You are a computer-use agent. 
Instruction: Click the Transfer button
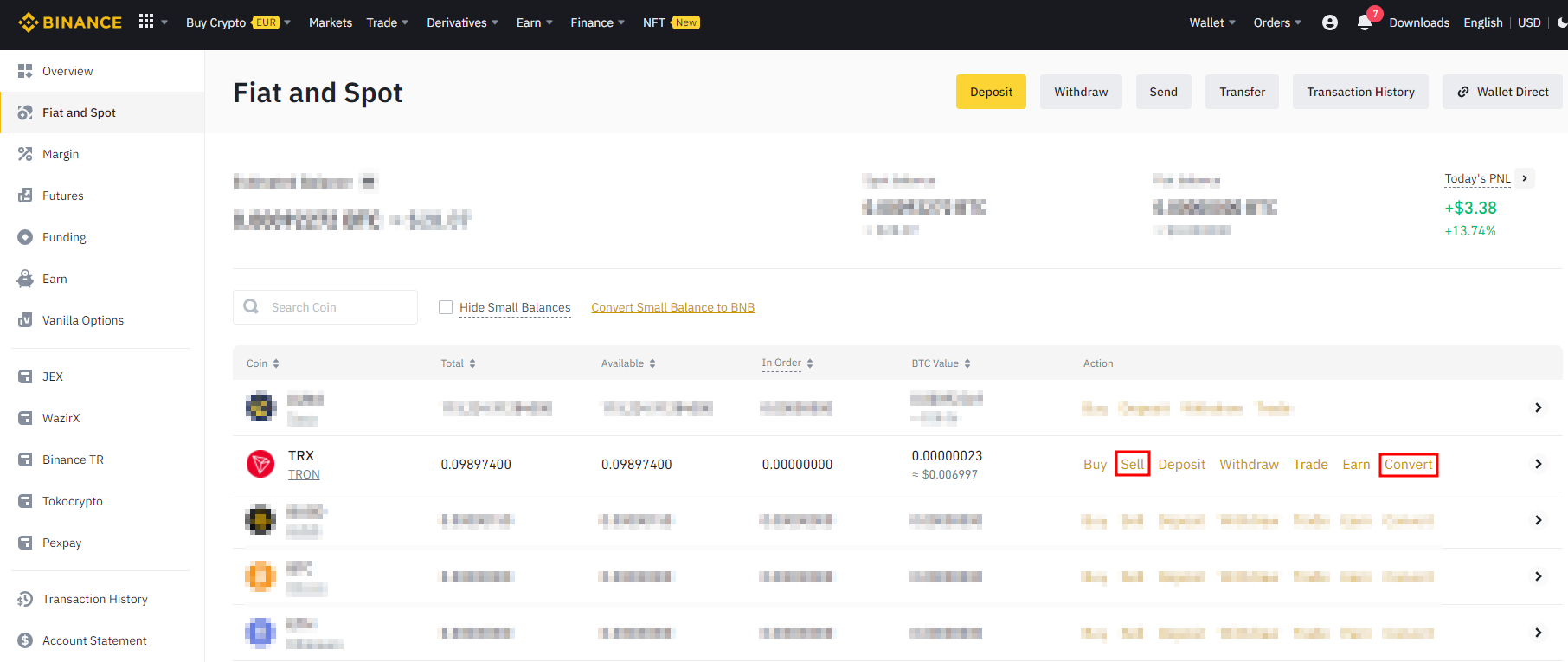[1242, 92]
